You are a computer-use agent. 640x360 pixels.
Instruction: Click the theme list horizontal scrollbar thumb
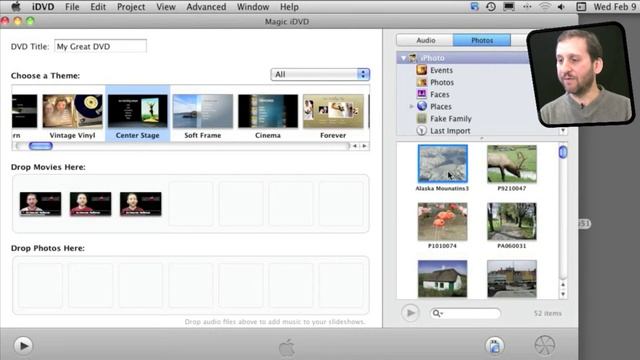(40, 146)
